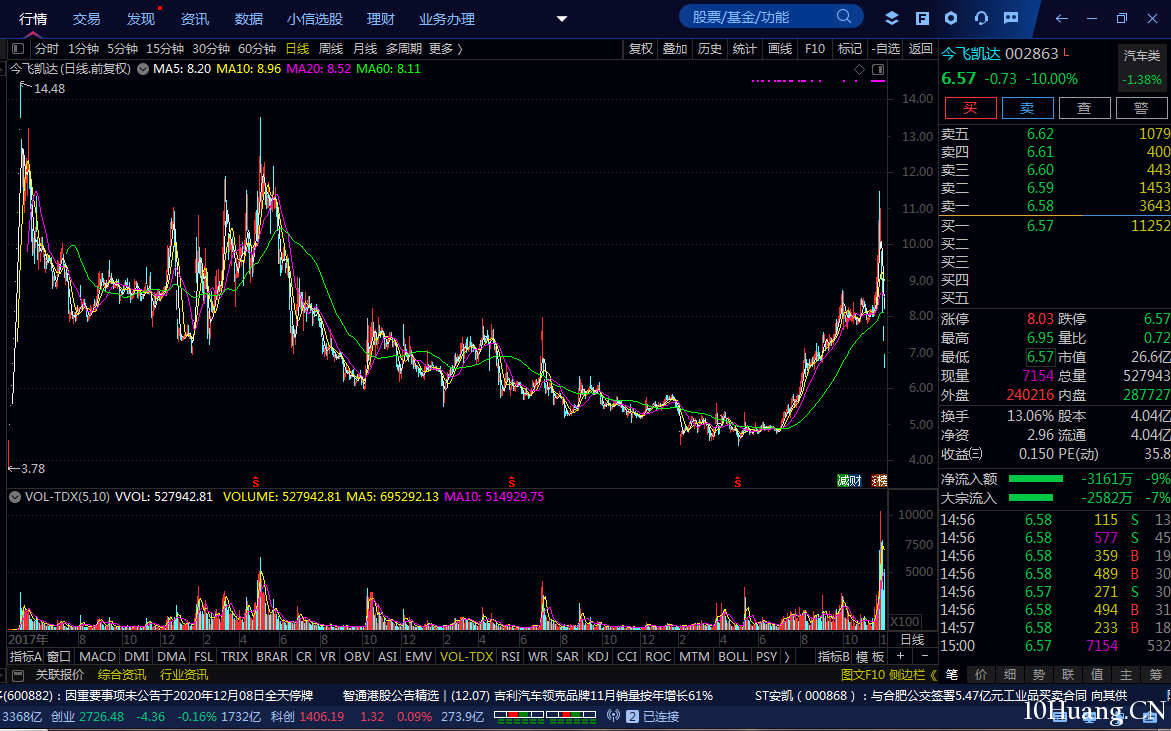Click the minus zoom button under volume chart
Viewport: 1171px width, 731px height.
(925, 656)
